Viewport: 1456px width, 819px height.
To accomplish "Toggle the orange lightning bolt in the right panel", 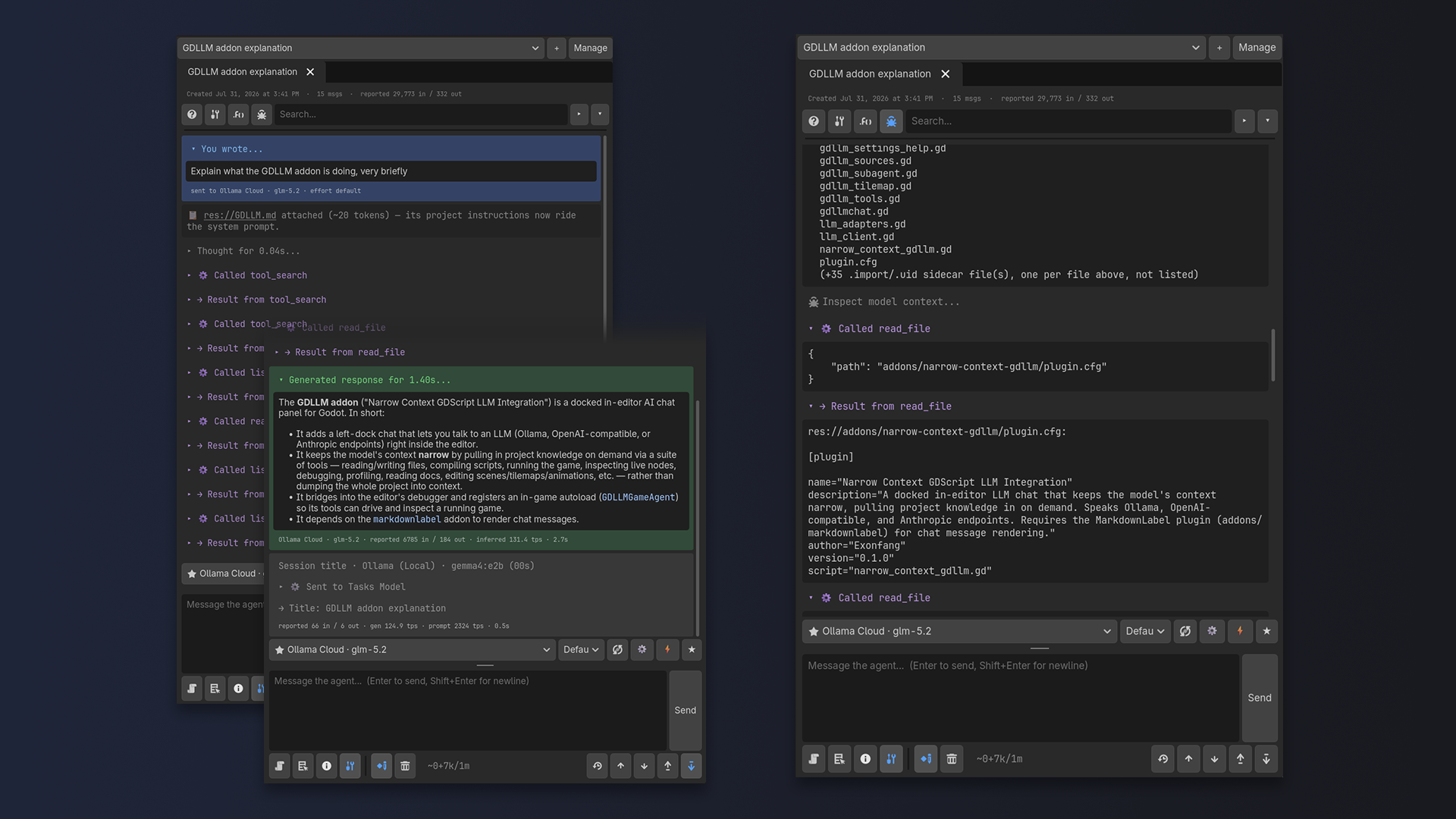I will pyautogui.click(x=1240, y=631).
